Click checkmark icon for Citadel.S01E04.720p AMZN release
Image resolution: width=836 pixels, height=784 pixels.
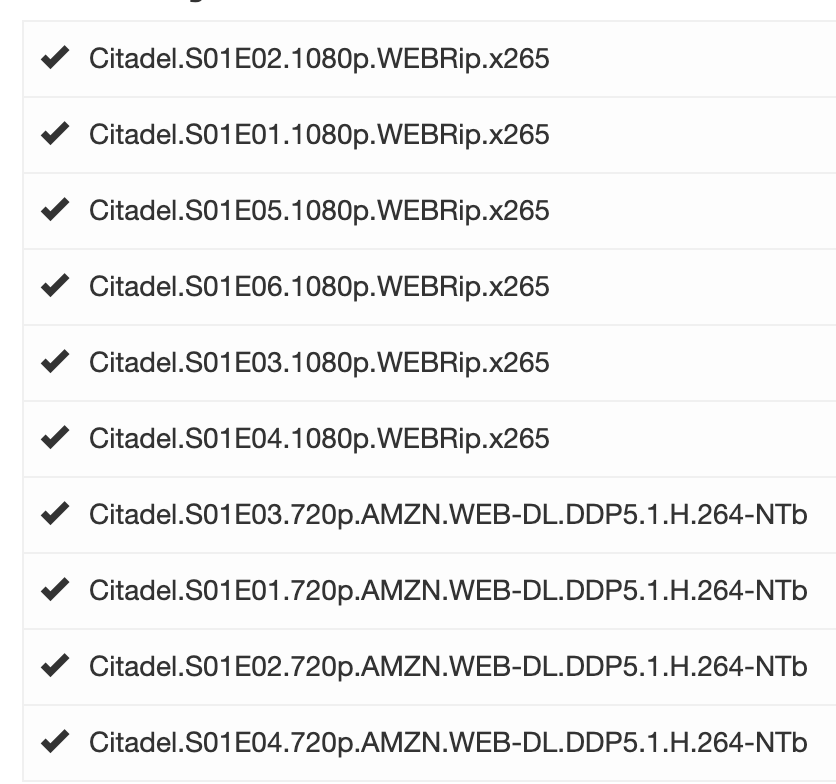pyautogui.click(x=55, y=741)
